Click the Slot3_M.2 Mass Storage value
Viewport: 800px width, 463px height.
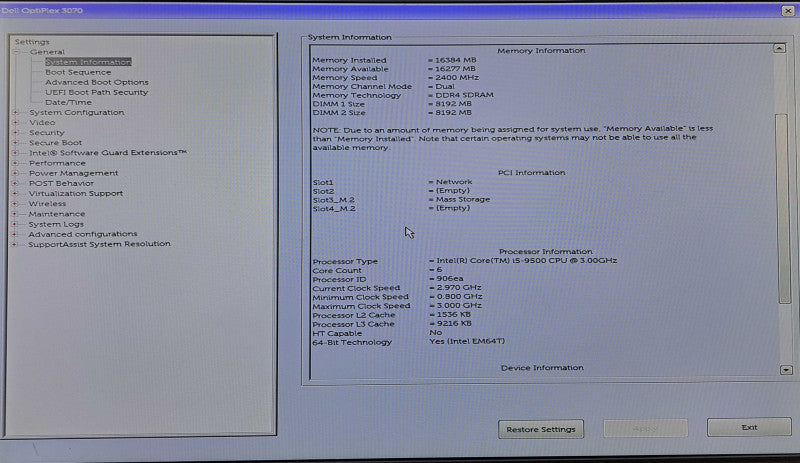462,200
